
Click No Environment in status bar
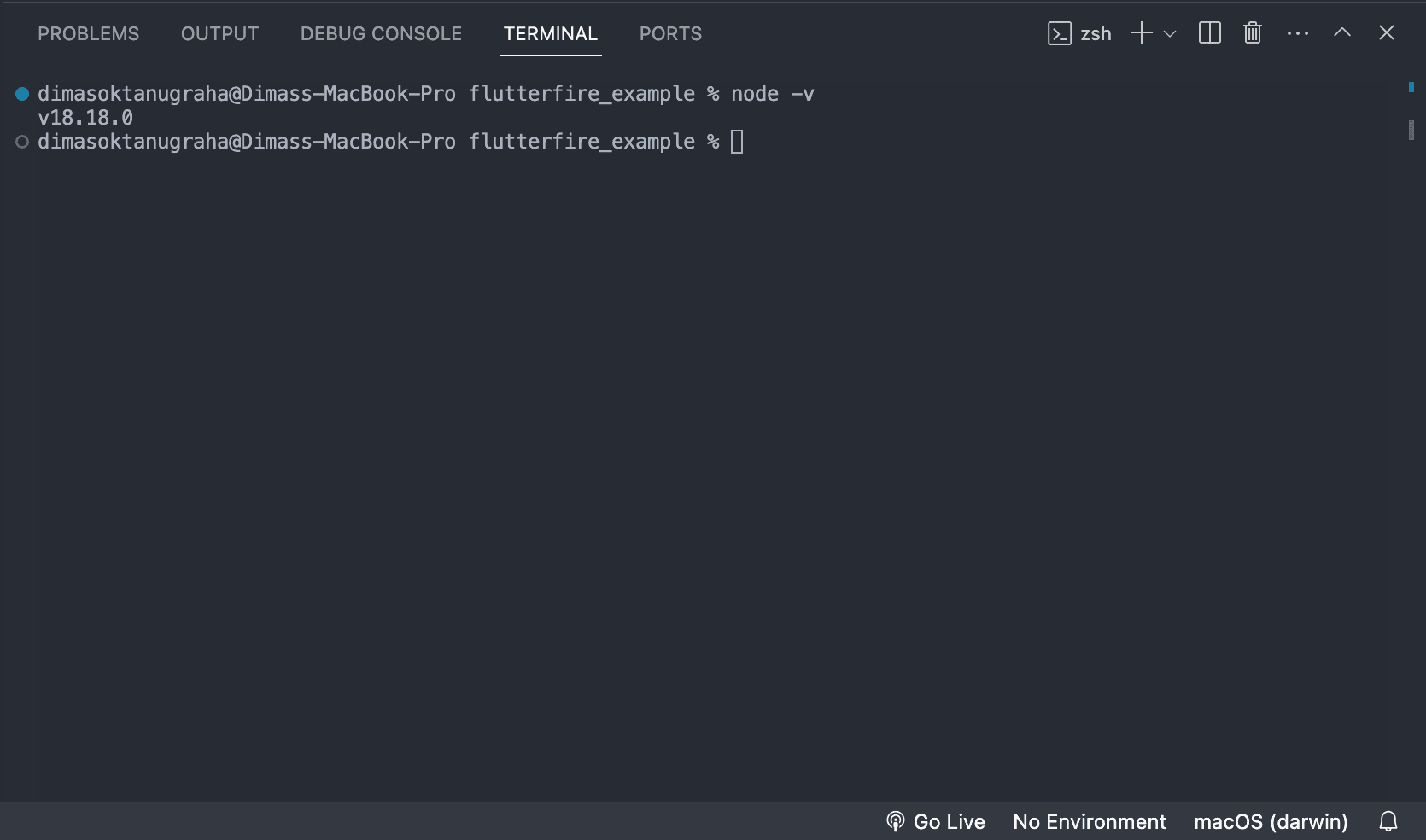tap(1090, 821)
